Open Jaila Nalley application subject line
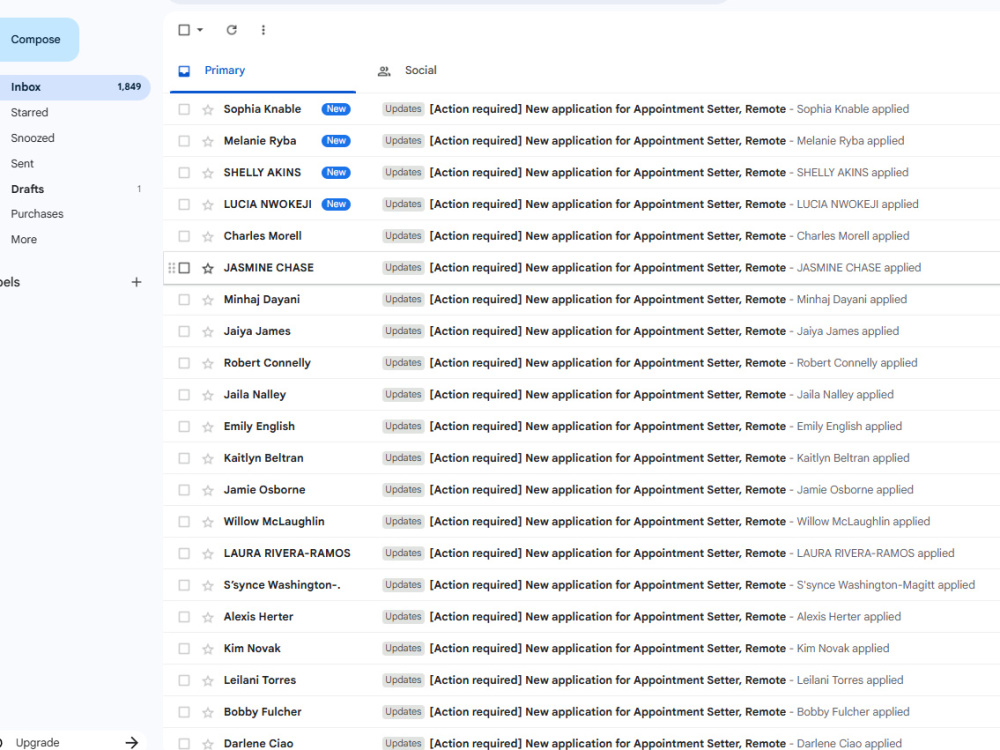Viewport: 1000px width, 750px height. click(608, 395)
